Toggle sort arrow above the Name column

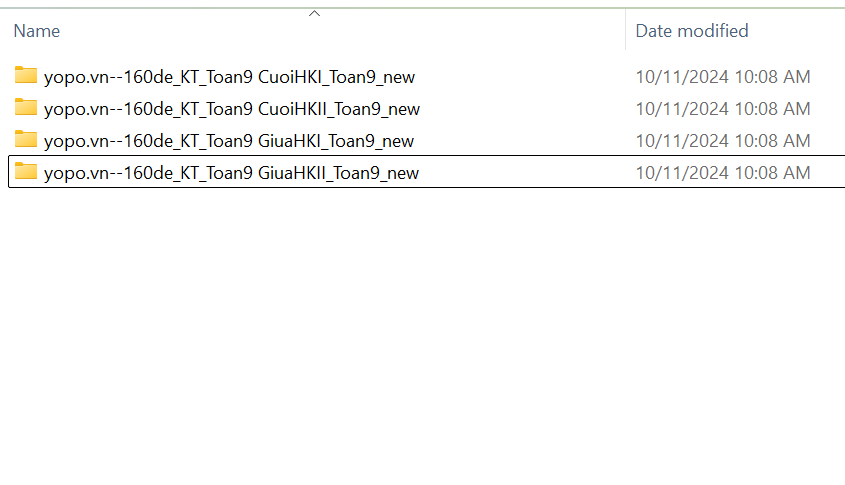314,14
